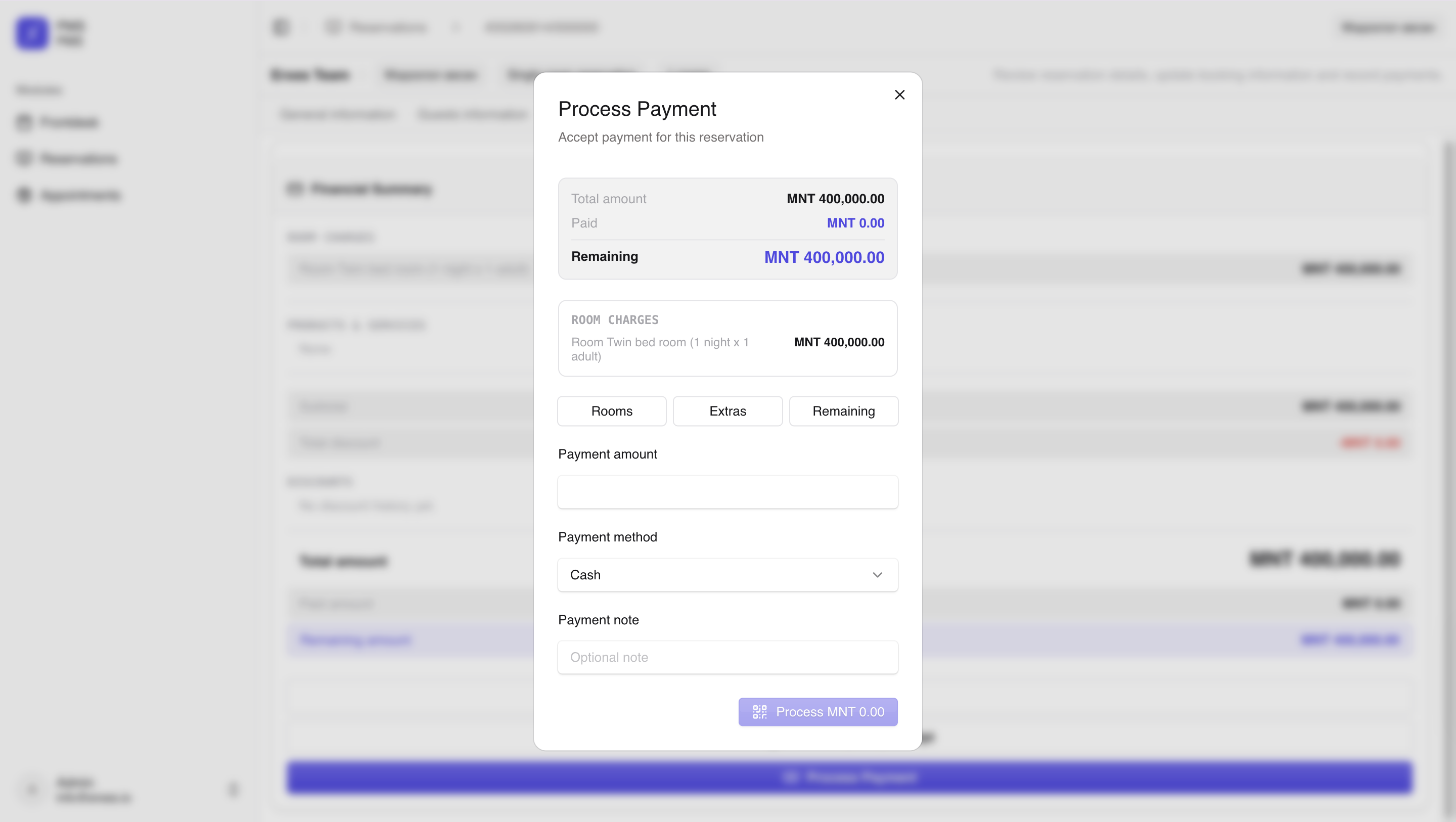Click the ROOM CHARGES heading
This screenshot has width=1456, height=822.
(615, 320)
